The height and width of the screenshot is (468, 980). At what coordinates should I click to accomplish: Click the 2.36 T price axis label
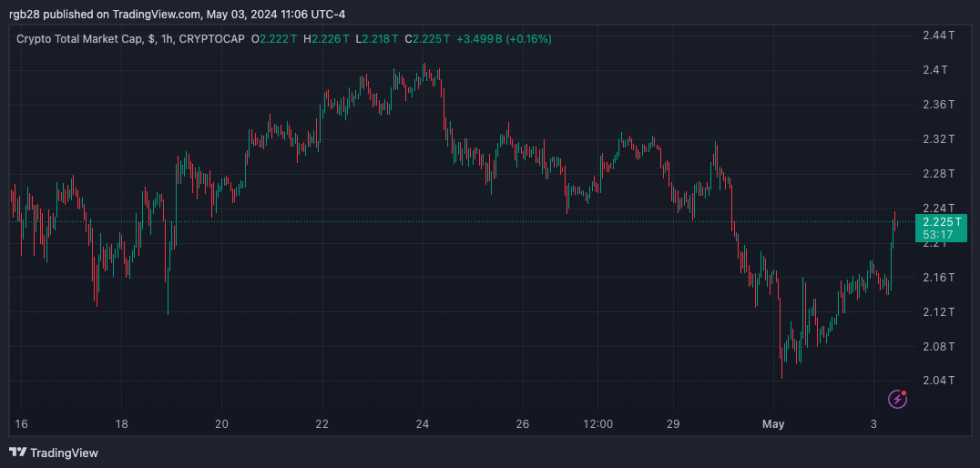(x=938, y=104)
